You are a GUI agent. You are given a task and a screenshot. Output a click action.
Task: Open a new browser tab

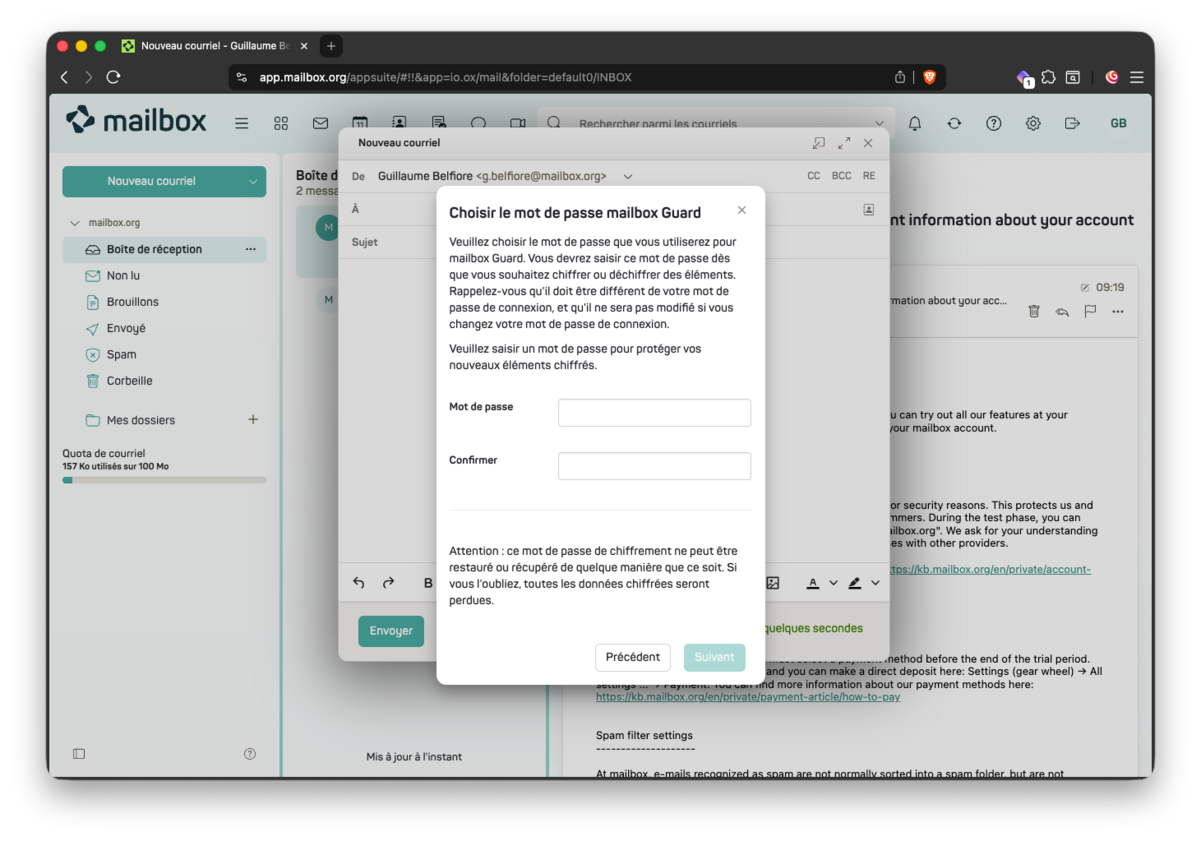tap(331, 46)
